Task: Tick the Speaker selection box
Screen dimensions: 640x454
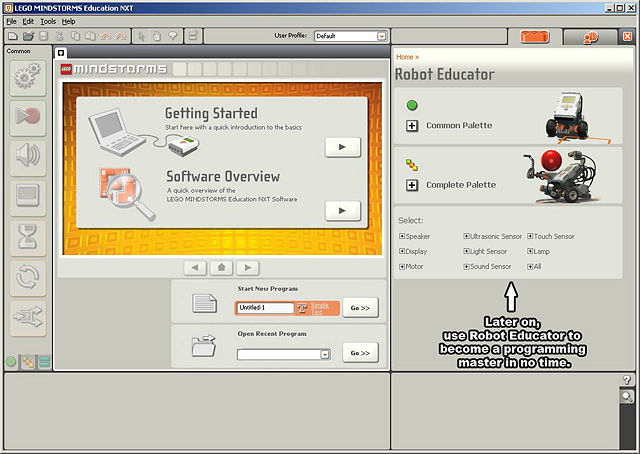Action: [402, 236]
